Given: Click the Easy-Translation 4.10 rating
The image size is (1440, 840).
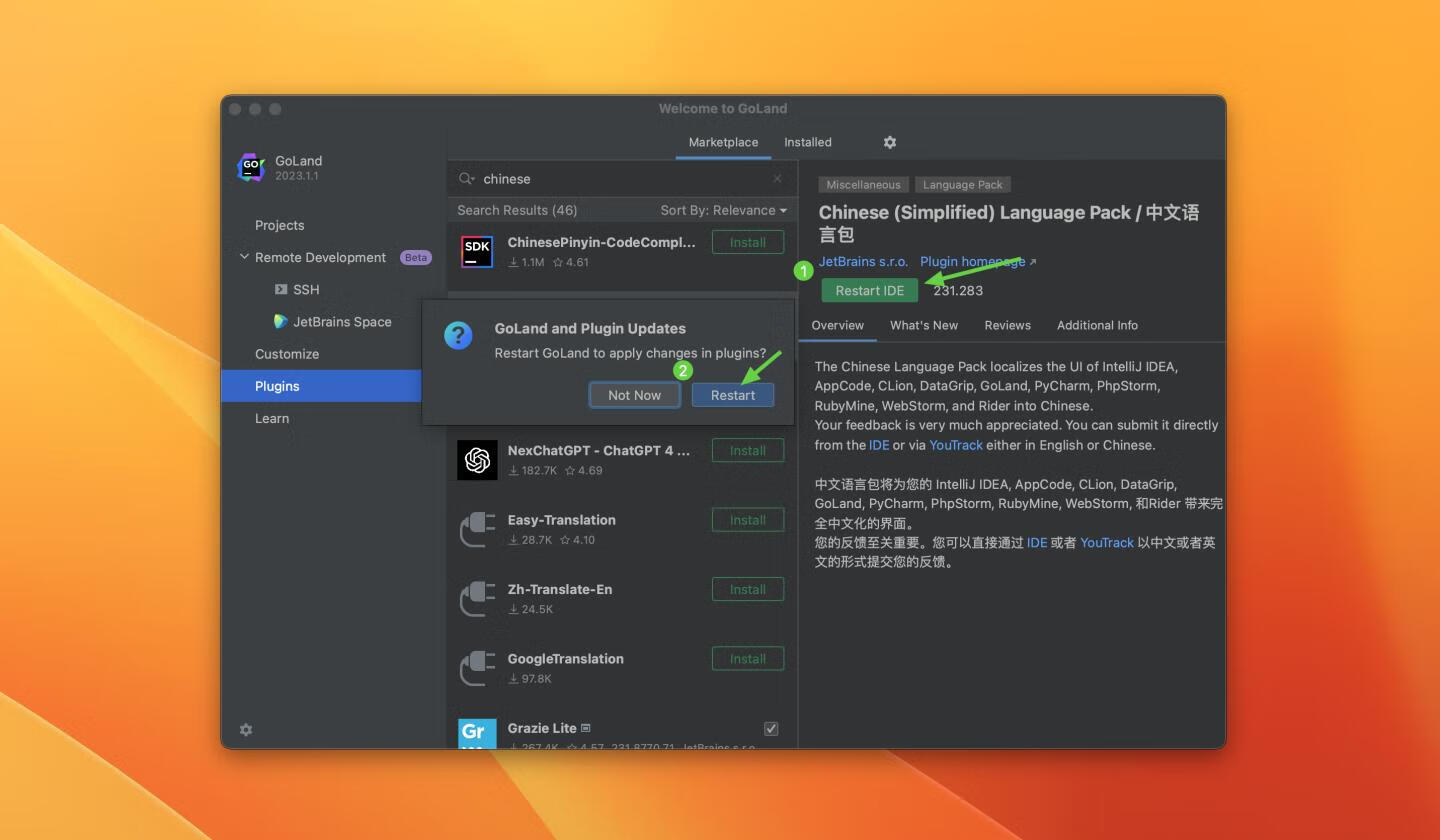Looking at the screenshot, I should click(577, 540).
